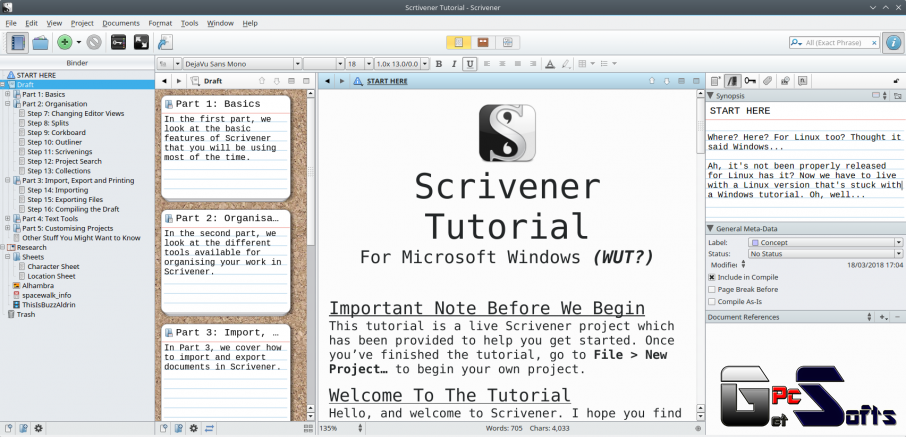Open Comments and Footnotes inspector icon

click(x=803, y=81)
